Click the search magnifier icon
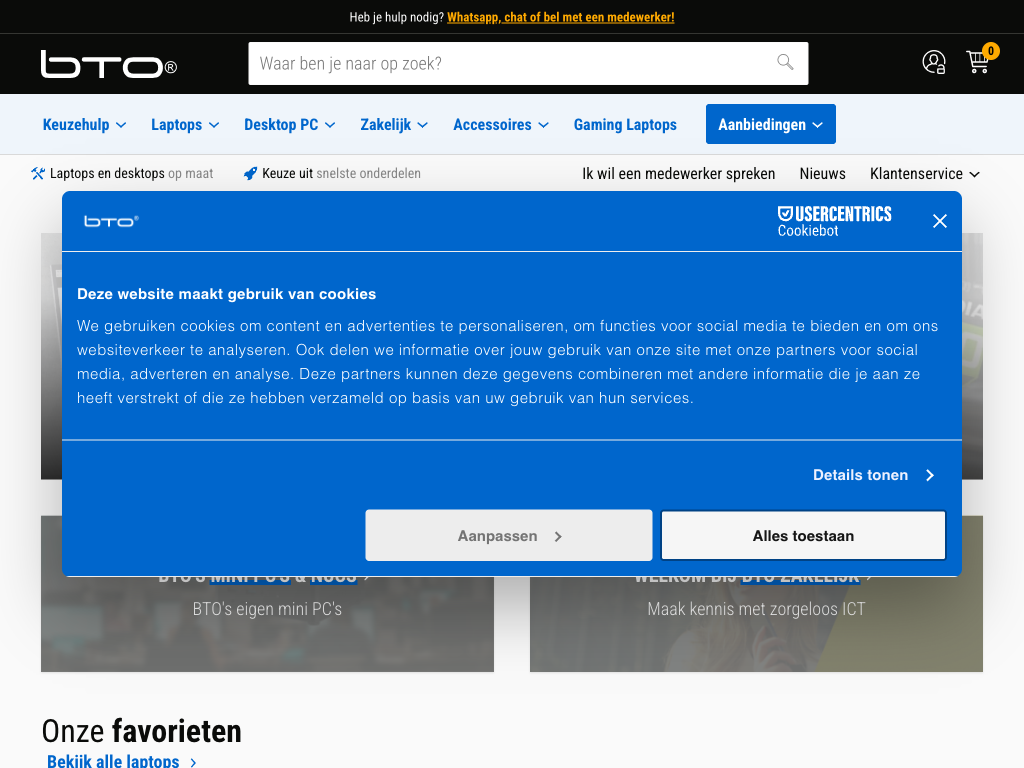1024x768 pixels. pyautogui.click(x=785, y=63)
